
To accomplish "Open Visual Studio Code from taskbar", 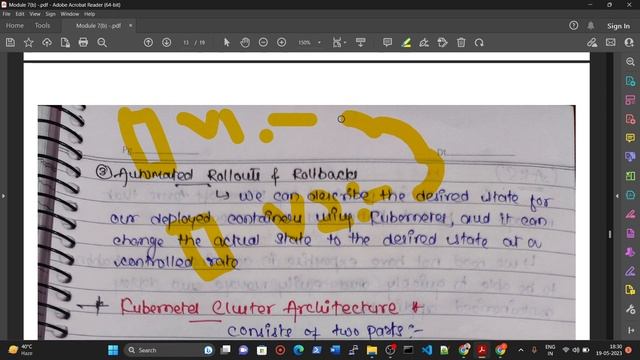I will (x=427, y=350).
